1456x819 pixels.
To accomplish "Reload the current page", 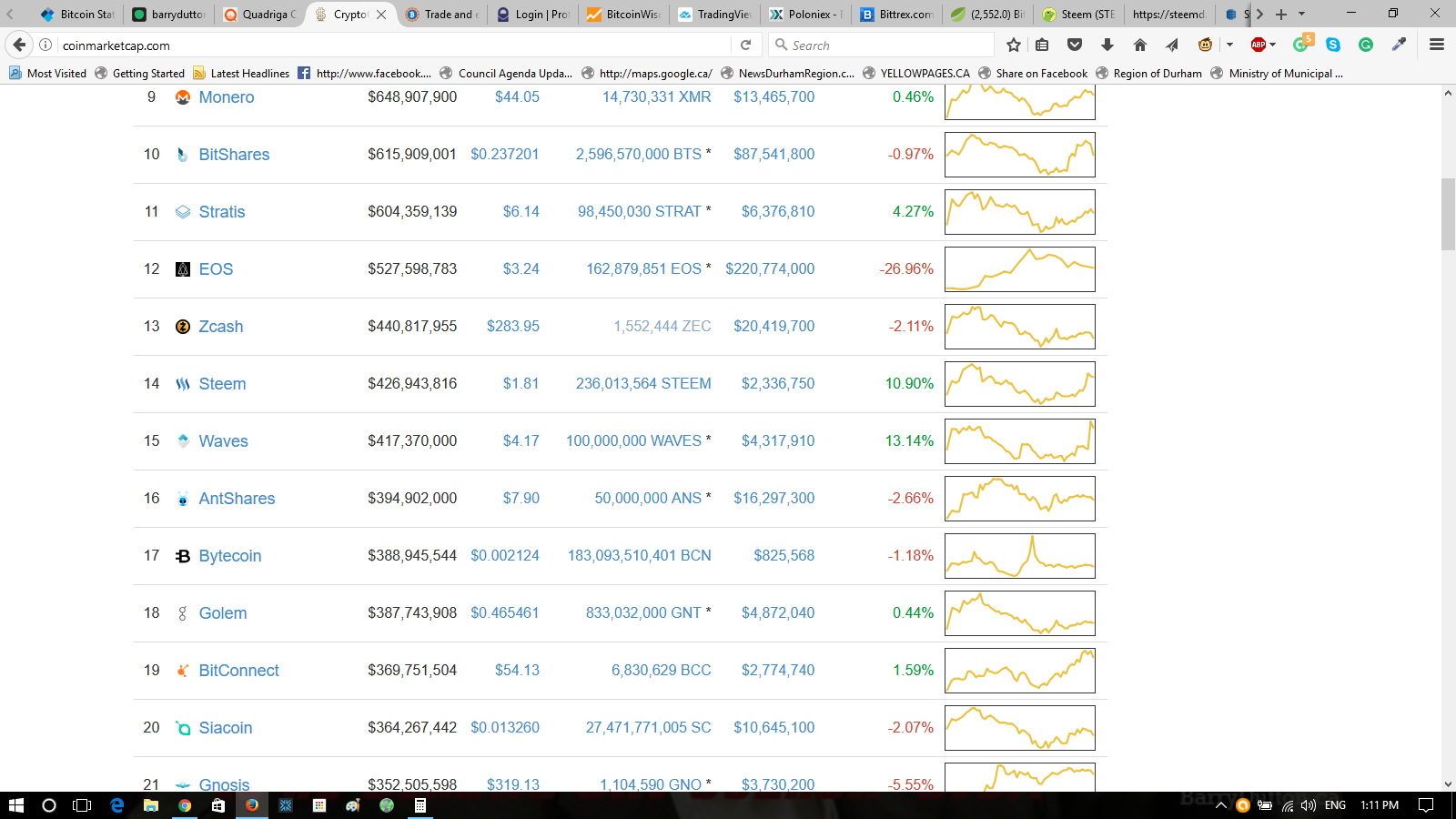I will tap(745, 45).
